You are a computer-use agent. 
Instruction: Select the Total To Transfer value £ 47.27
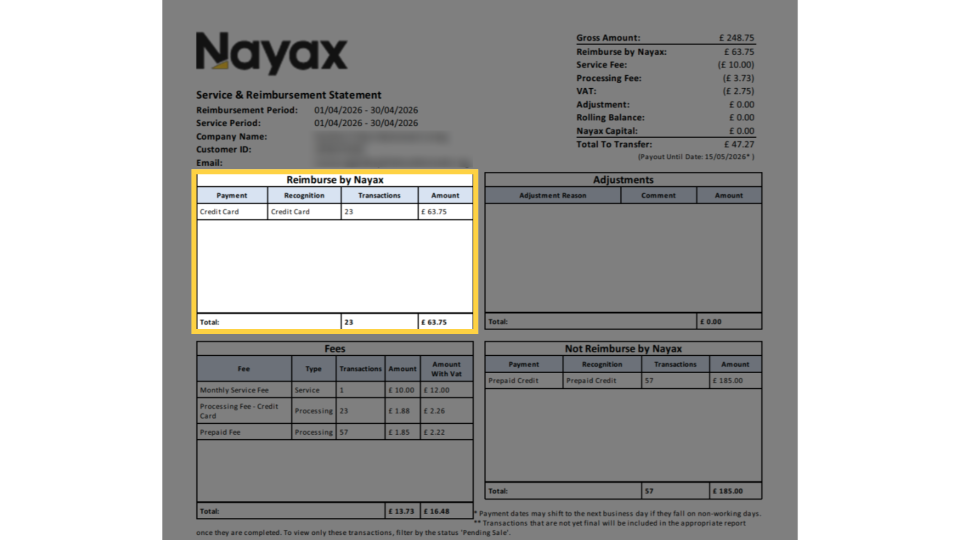click(x=739, y=144)
